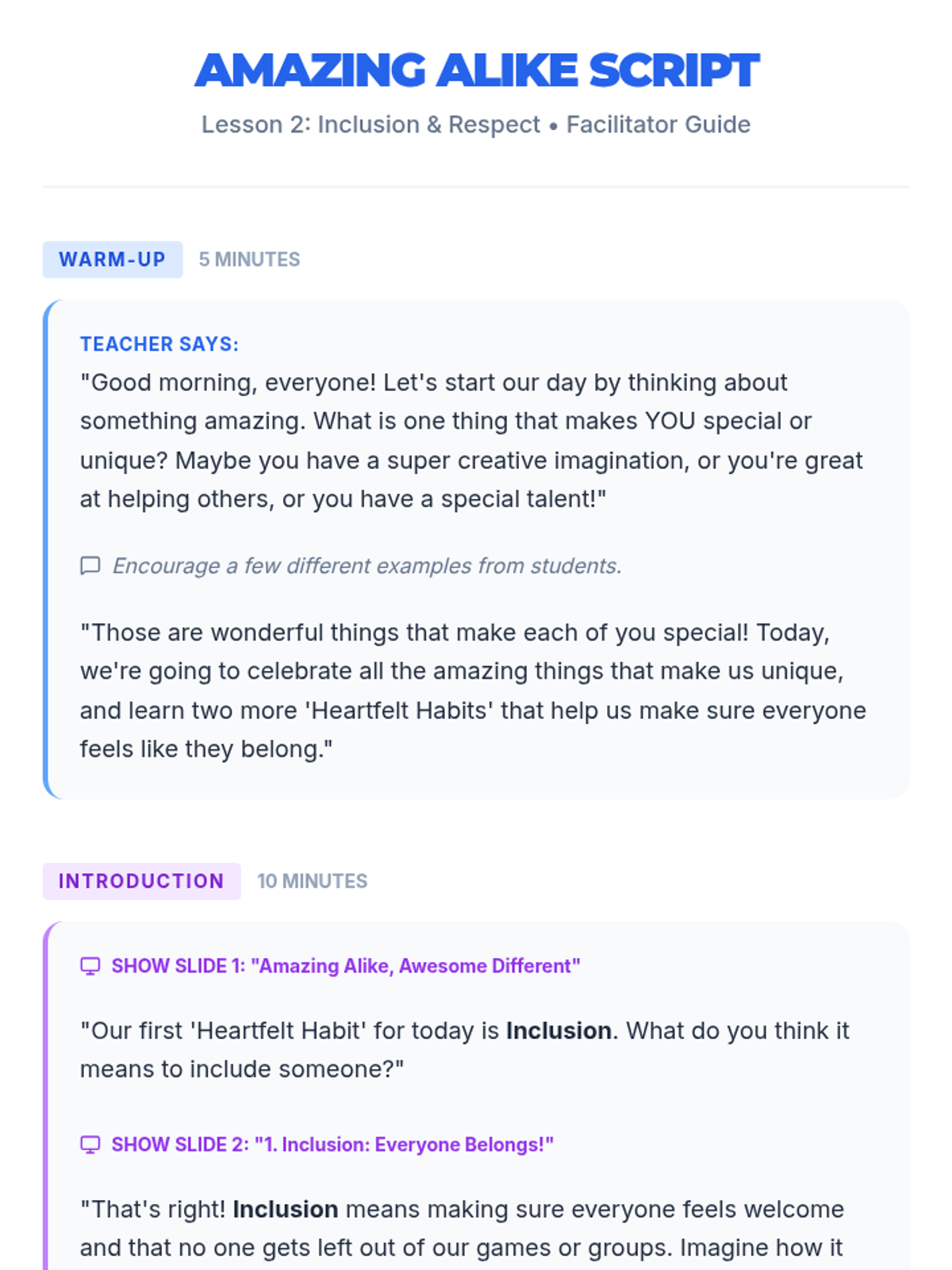952x1270 pixels.
Task: Click Show Slide 2 Inclusion Everyone Belongs label
Action: [x=332, y=1145]
